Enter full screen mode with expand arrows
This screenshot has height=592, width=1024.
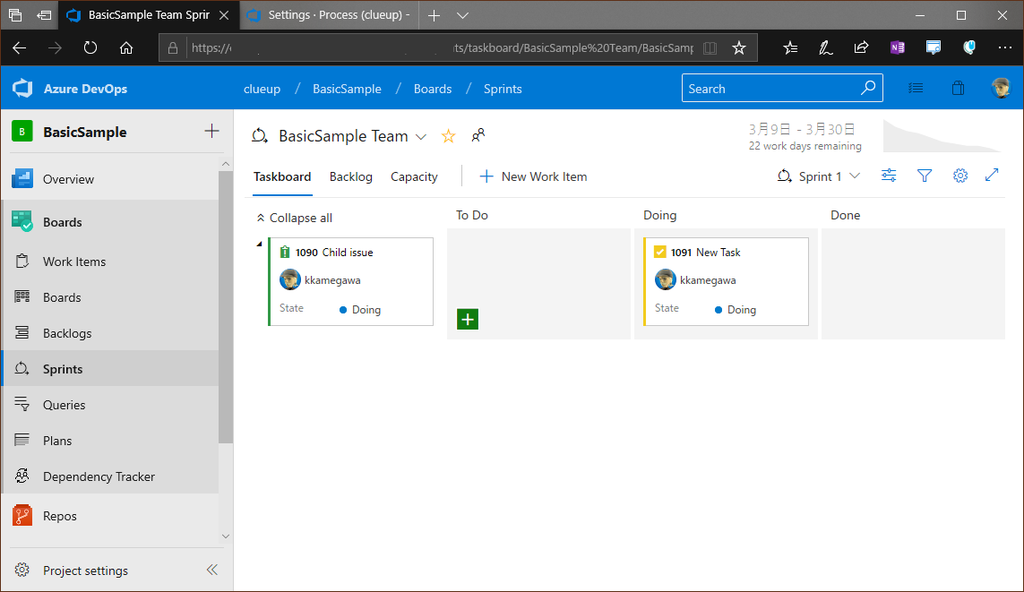coord(991,175)
